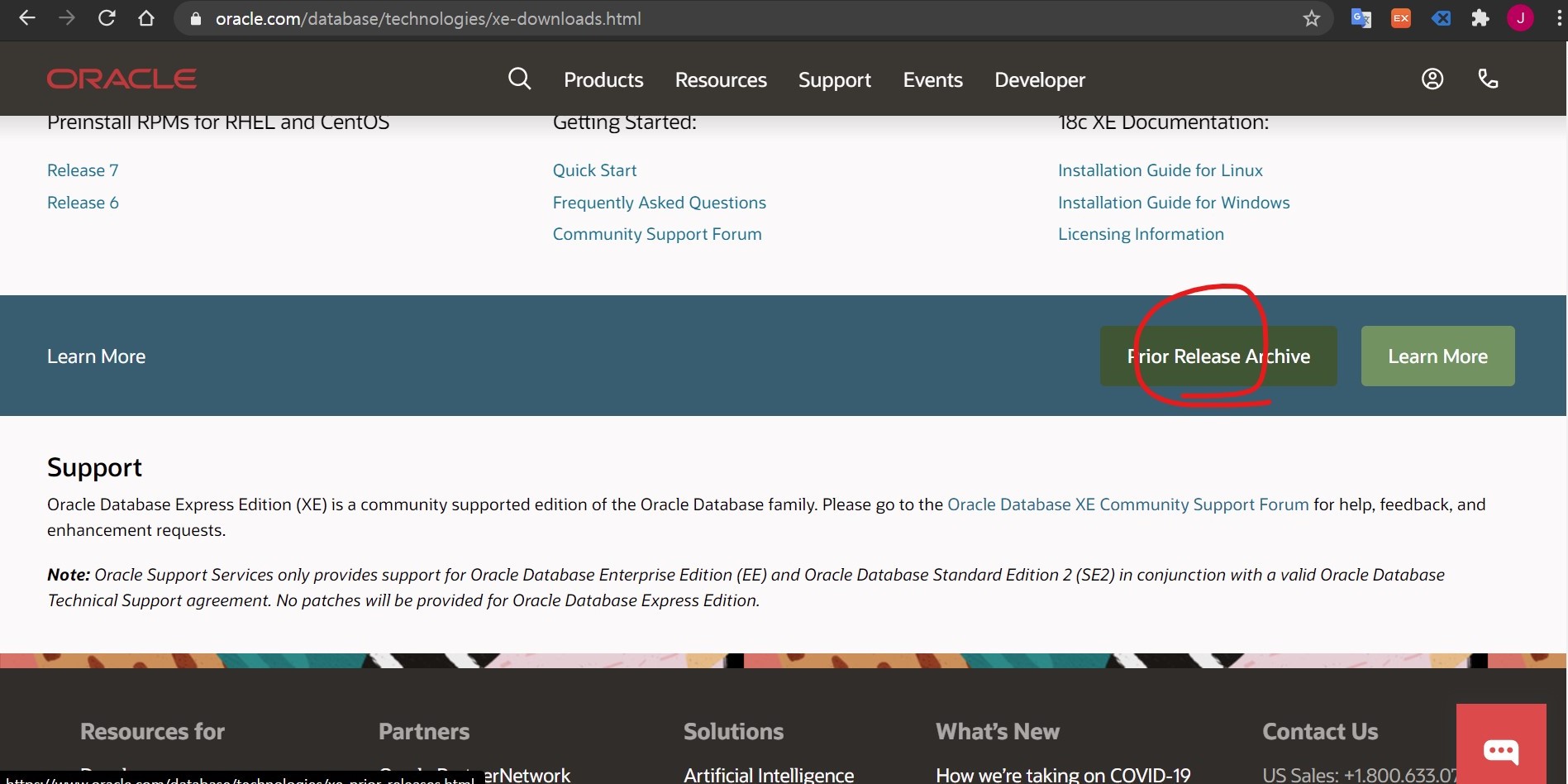1568x784 pixels.
Task: Click the Resources for footer heading
Action: pyautogui.click(x=152, y=732)
